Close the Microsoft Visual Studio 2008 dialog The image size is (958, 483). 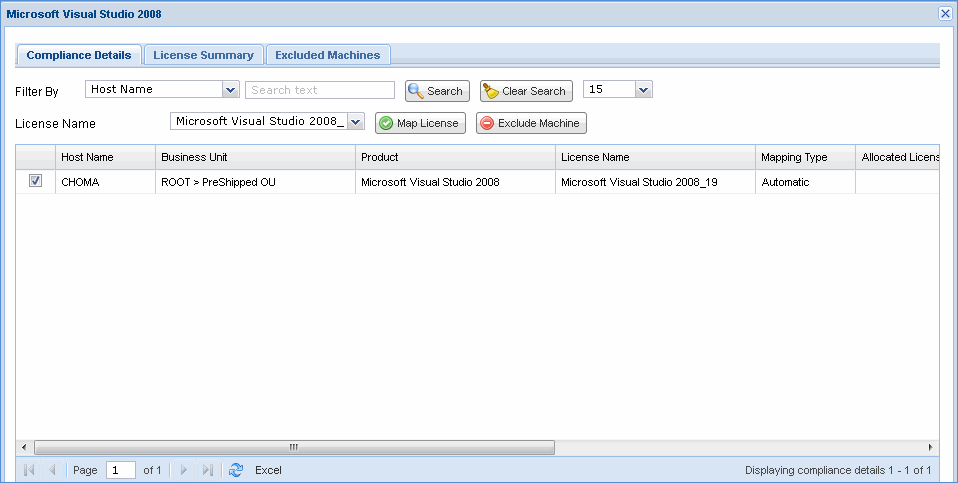(945, 14)
